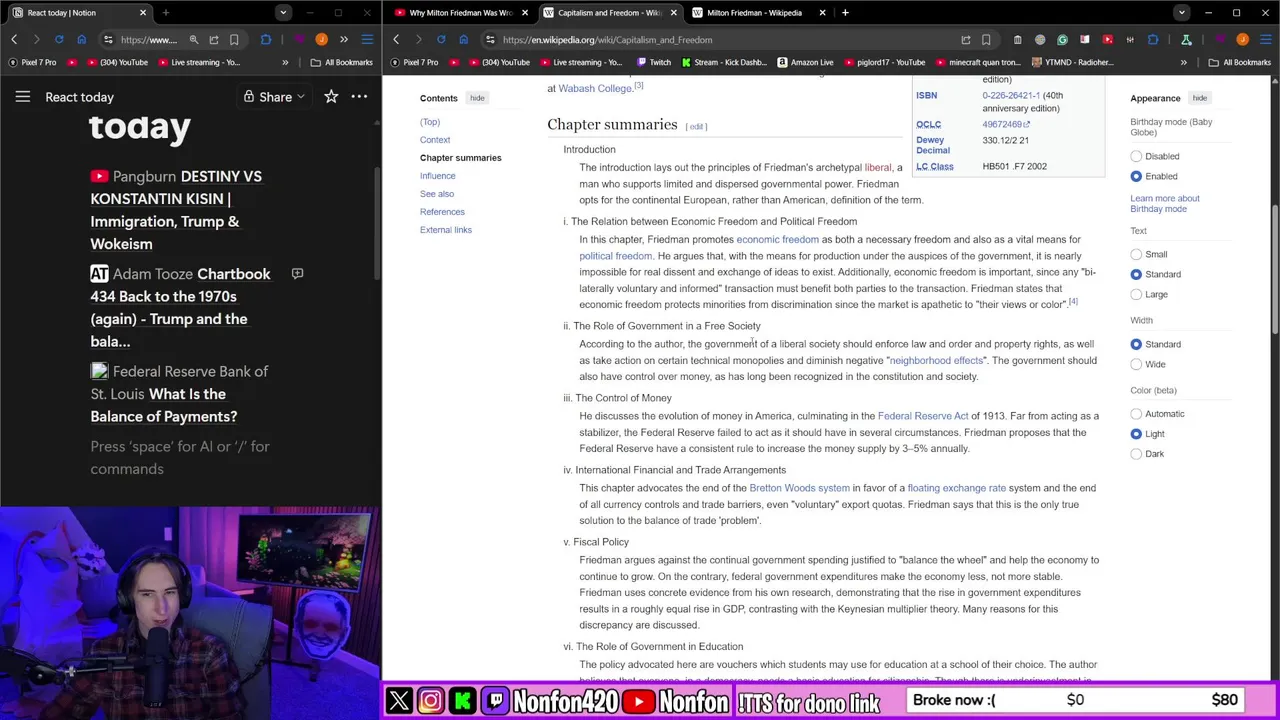Jump to References in Contents
Image resolution: width=1280 pixels, height=720 pixels.
(x=442, y=212)
